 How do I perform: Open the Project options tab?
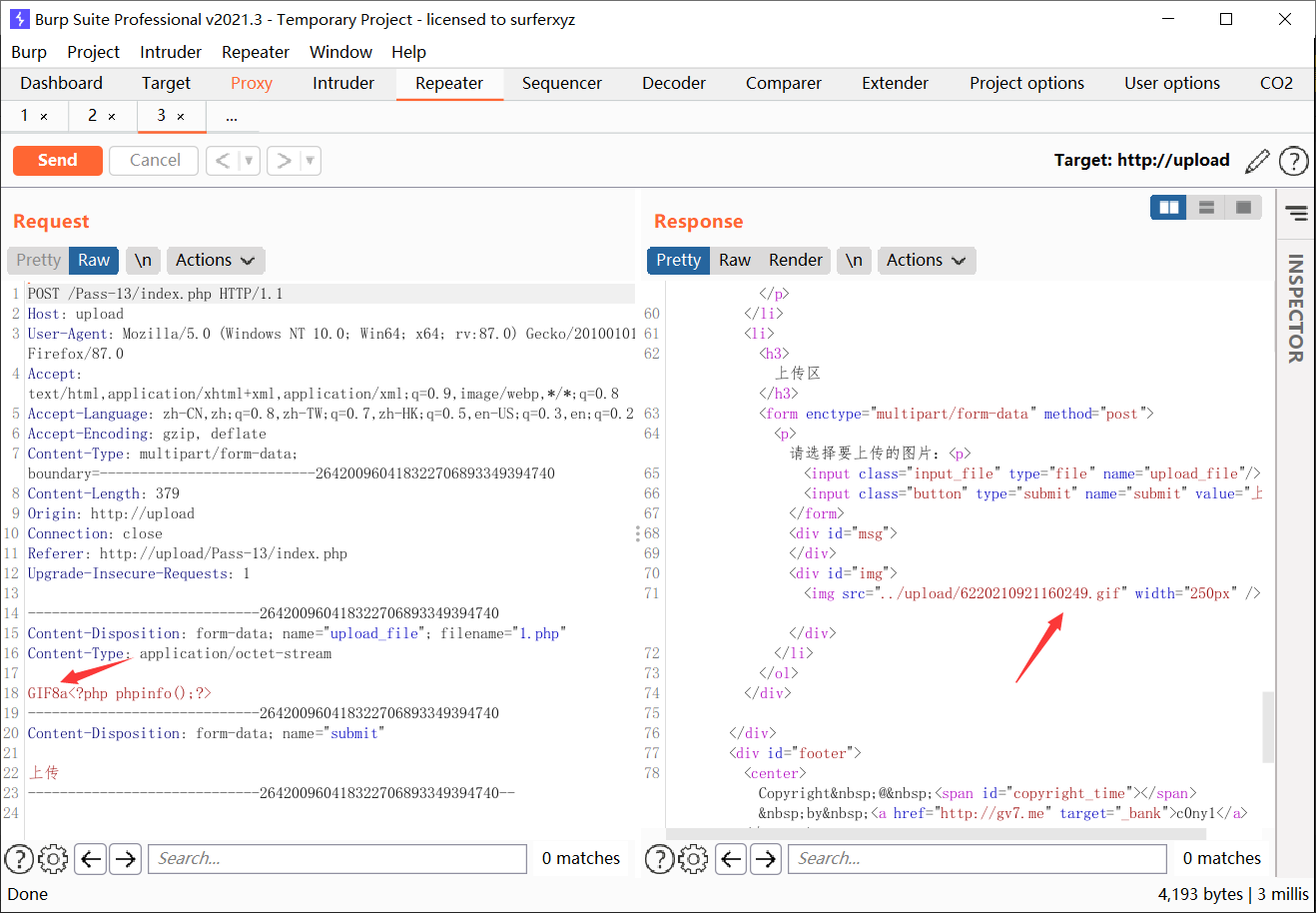(x=1026, y=83)
